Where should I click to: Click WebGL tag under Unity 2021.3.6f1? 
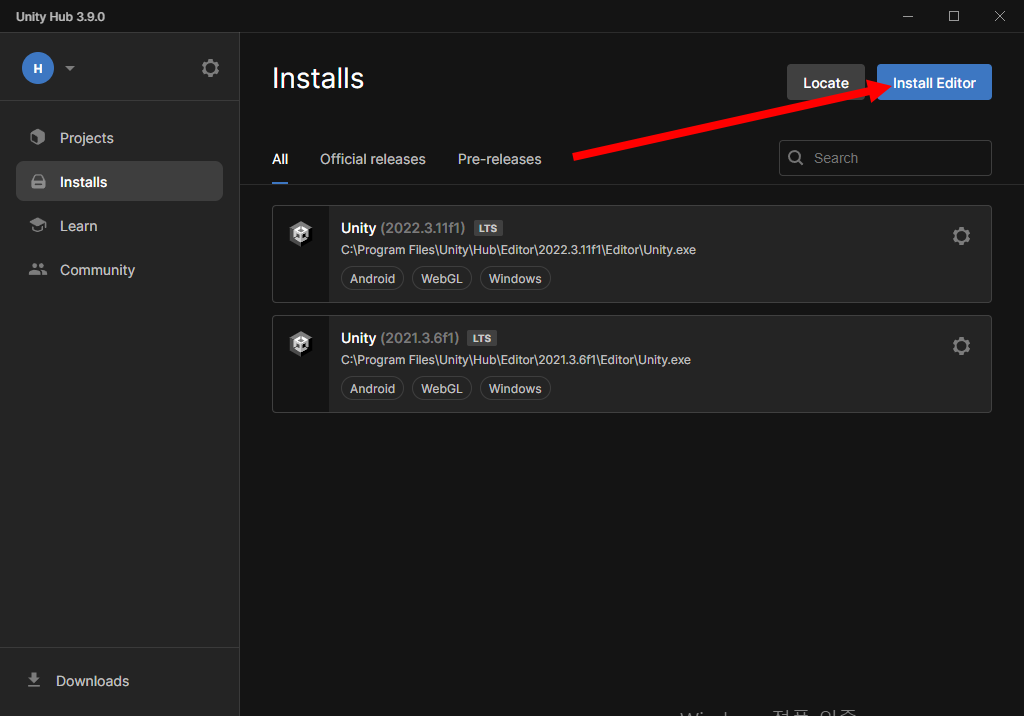click(441, 389)
